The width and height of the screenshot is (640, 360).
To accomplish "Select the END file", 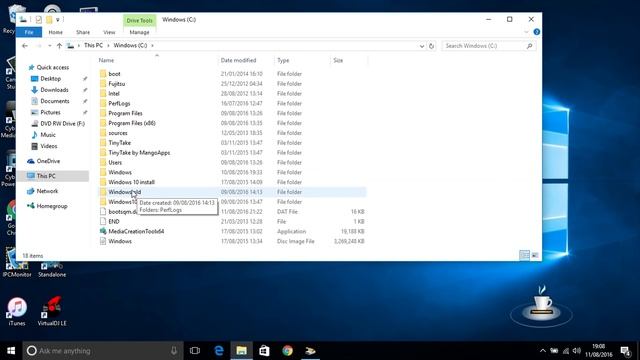I will tap(114, 222).
